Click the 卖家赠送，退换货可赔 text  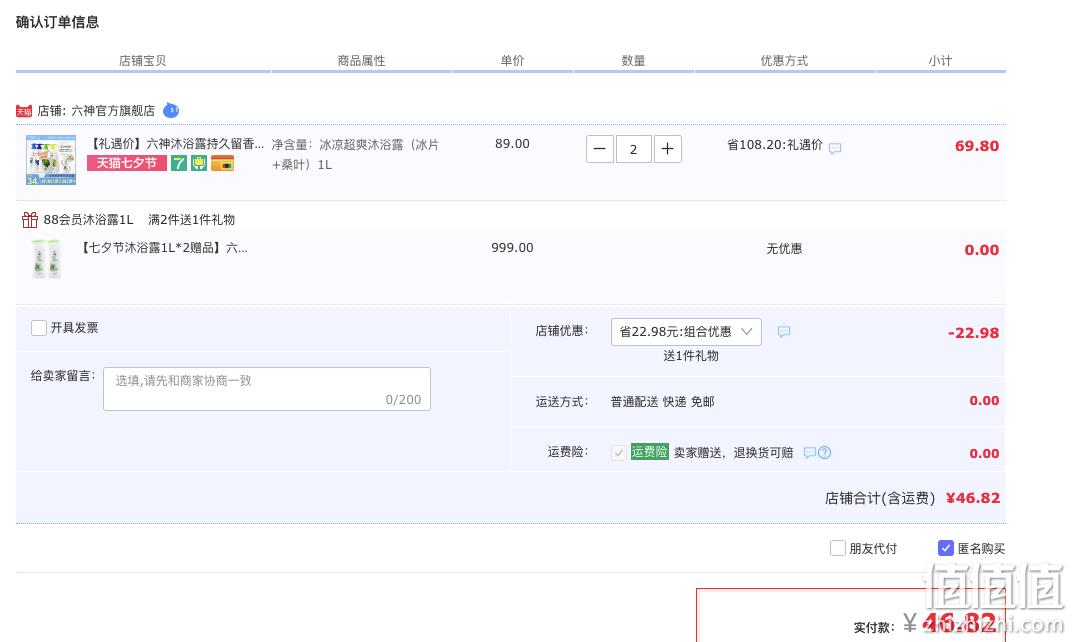734,452
